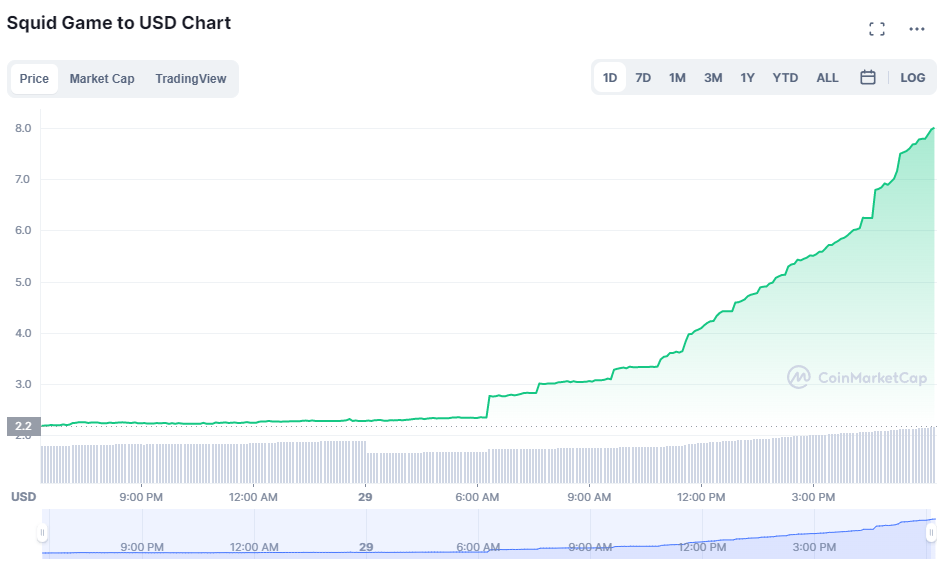Screen dimensions: 938x569
Task: Select the ALL time range
Action: click(x=827, y=78)
